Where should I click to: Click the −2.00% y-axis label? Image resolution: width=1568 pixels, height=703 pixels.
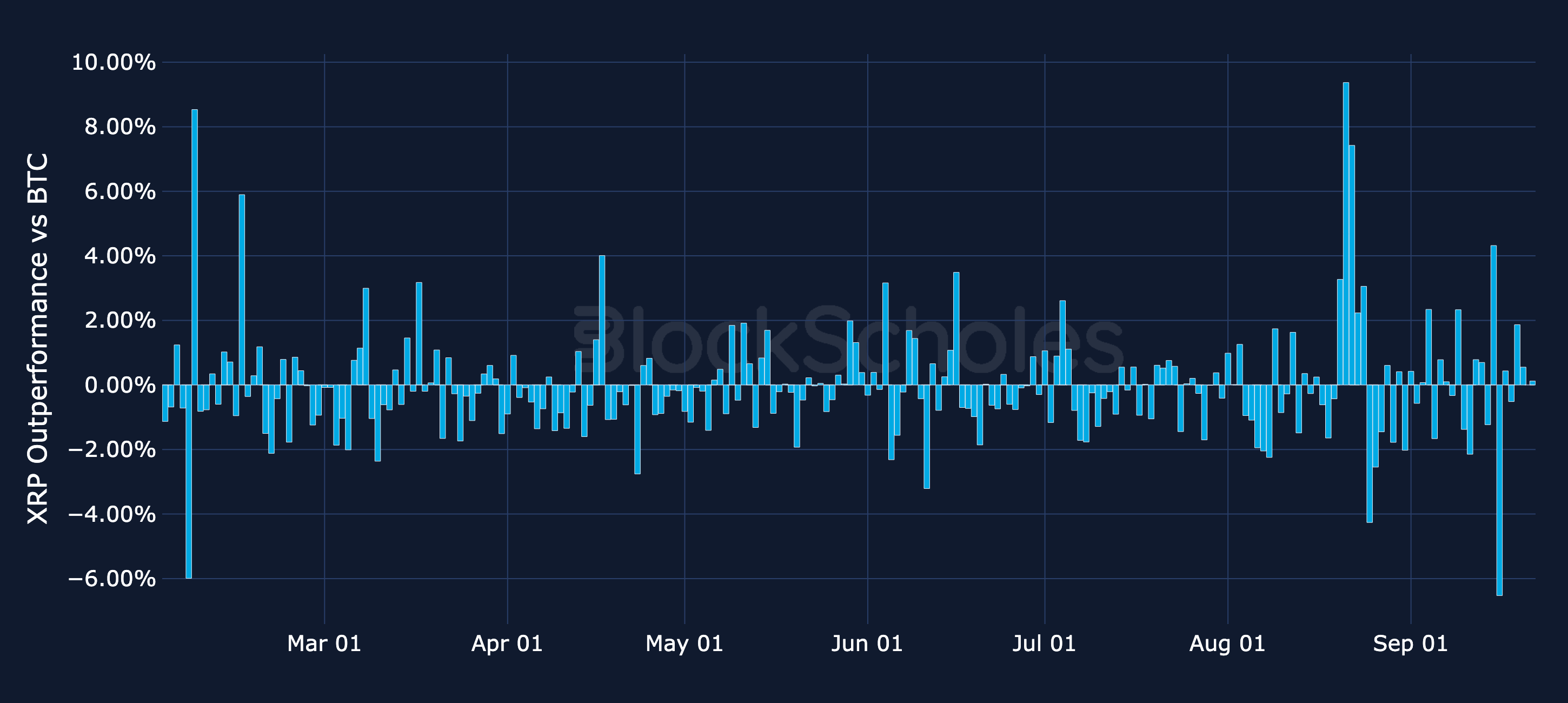tap(112, 450)
